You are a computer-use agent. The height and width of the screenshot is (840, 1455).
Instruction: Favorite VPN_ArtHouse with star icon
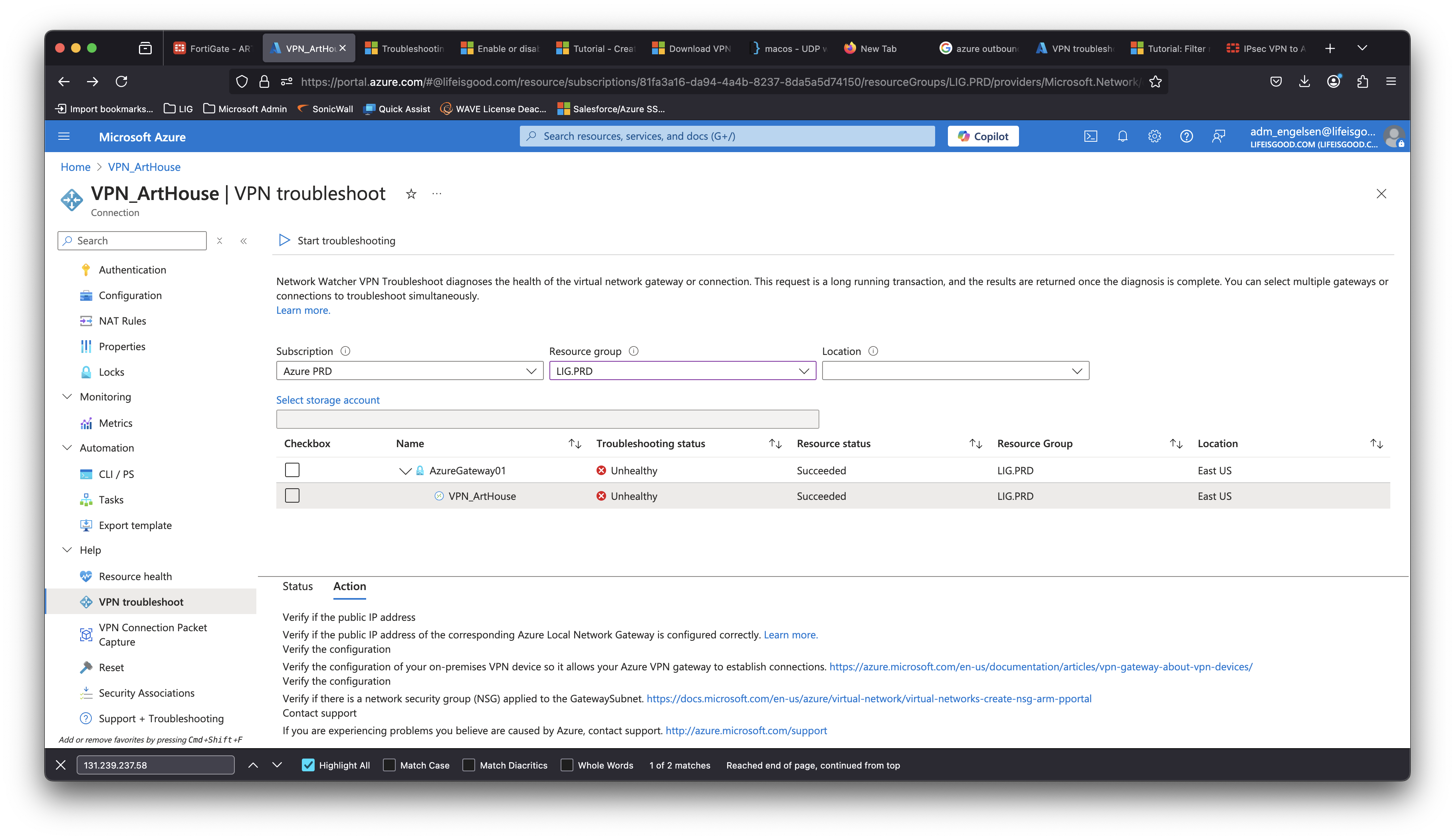click(411, 194)
